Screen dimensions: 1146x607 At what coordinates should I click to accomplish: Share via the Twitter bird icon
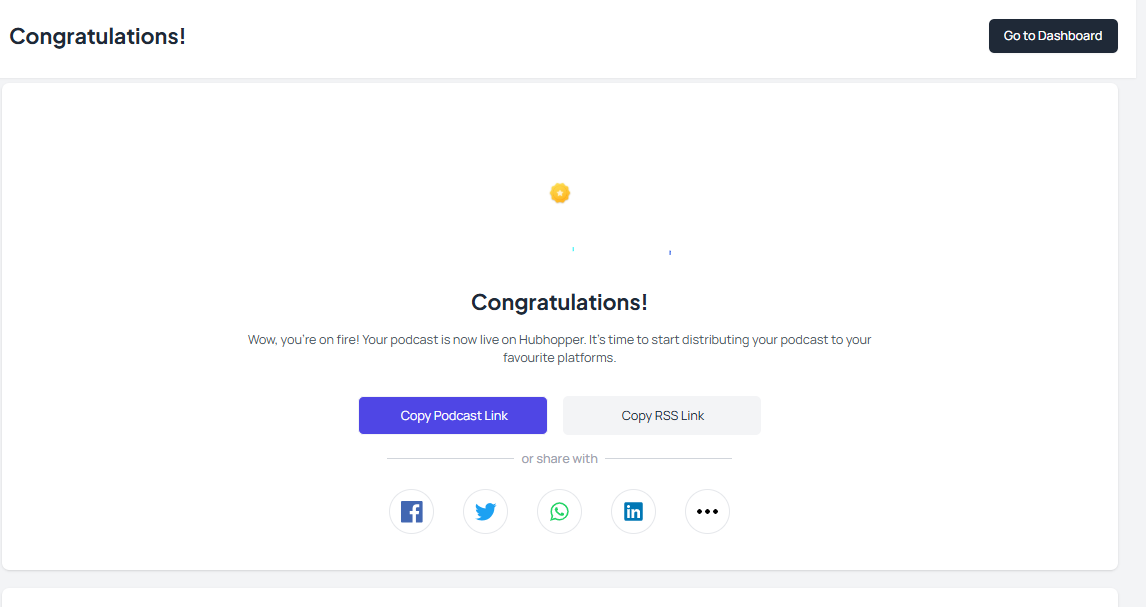[485, 511]
